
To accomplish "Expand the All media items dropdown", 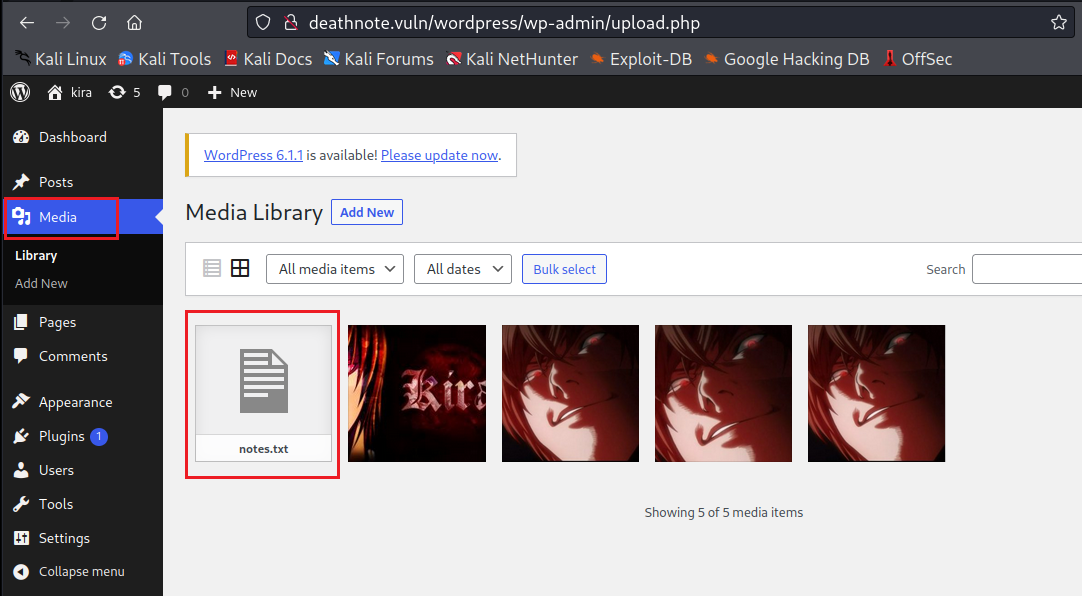I will 335,269.
